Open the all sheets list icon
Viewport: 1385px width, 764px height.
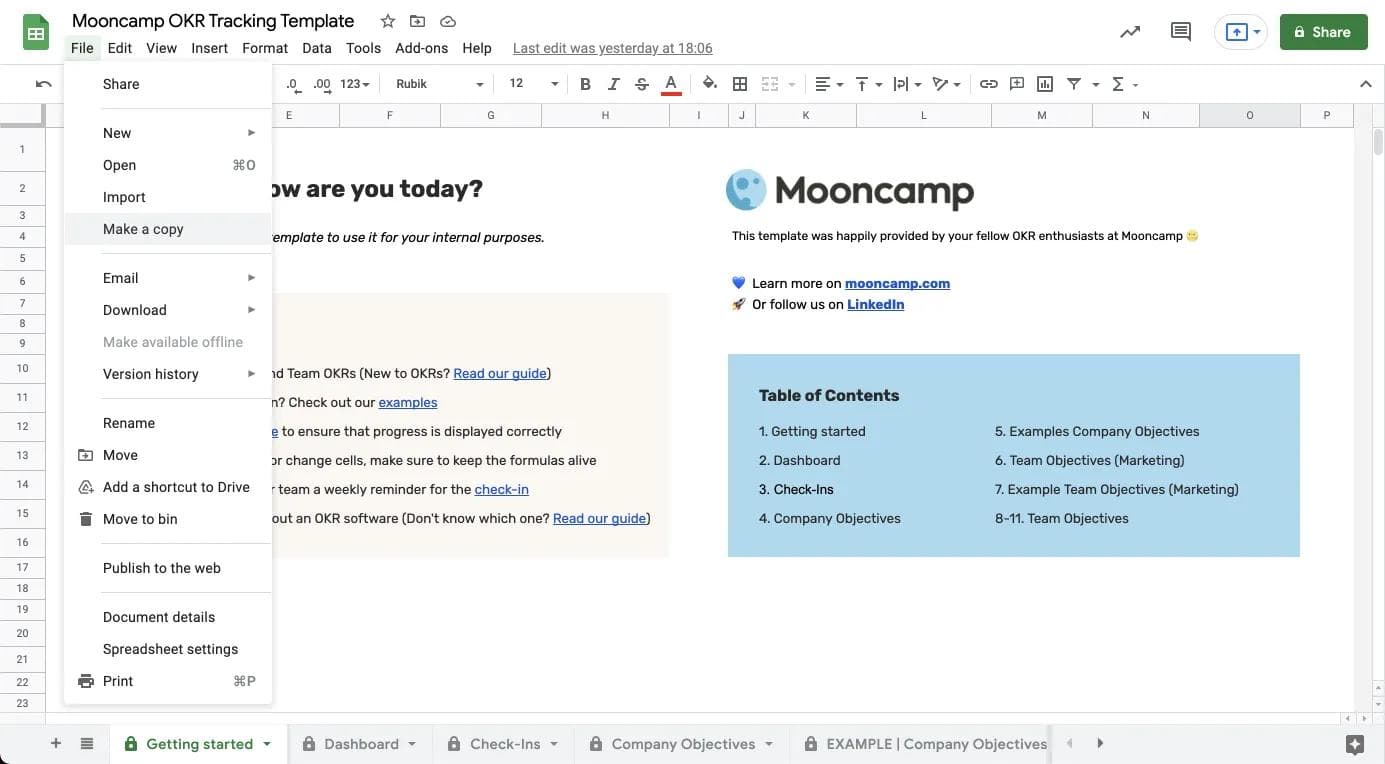(x=87, y=743)
